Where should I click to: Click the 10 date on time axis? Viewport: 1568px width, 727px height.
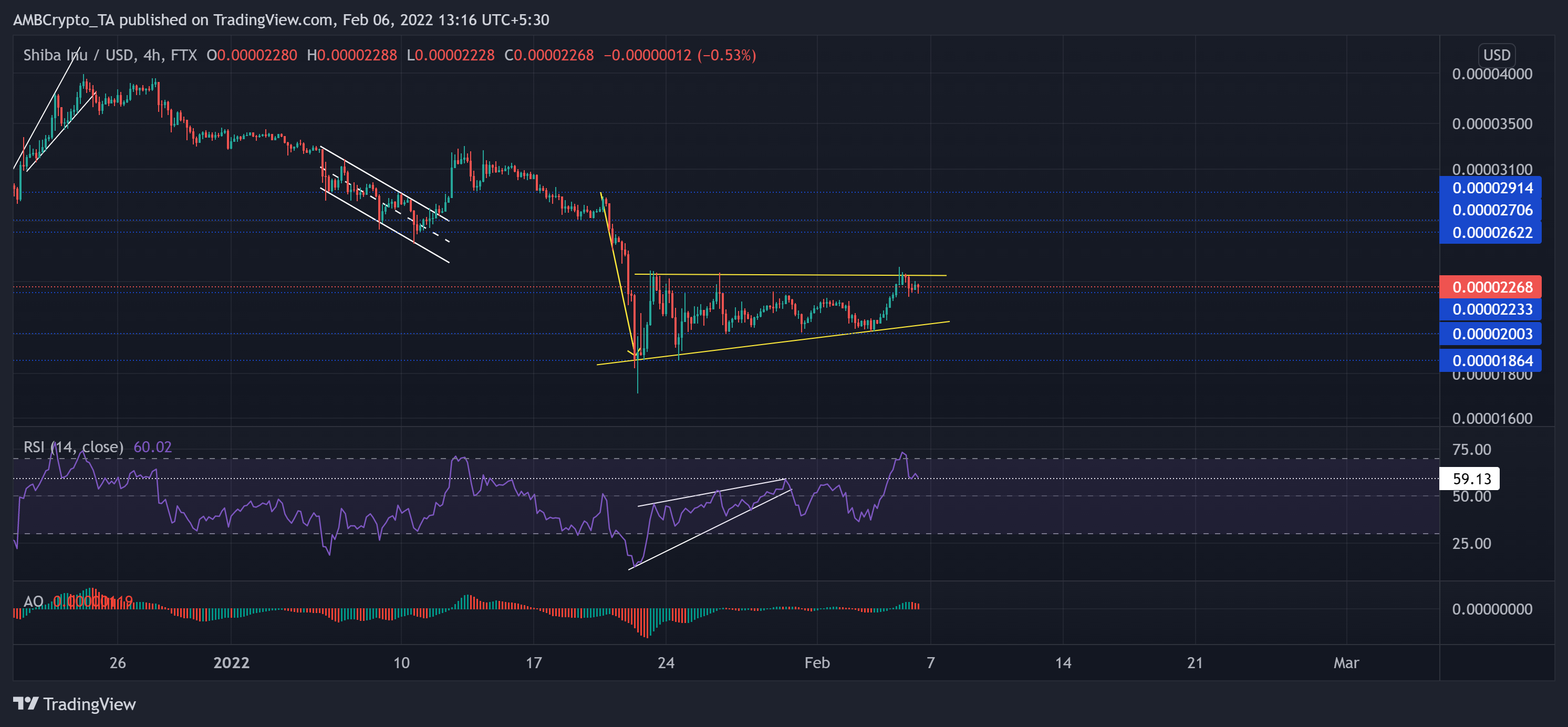pyautogui.click(x=401, y=662)
